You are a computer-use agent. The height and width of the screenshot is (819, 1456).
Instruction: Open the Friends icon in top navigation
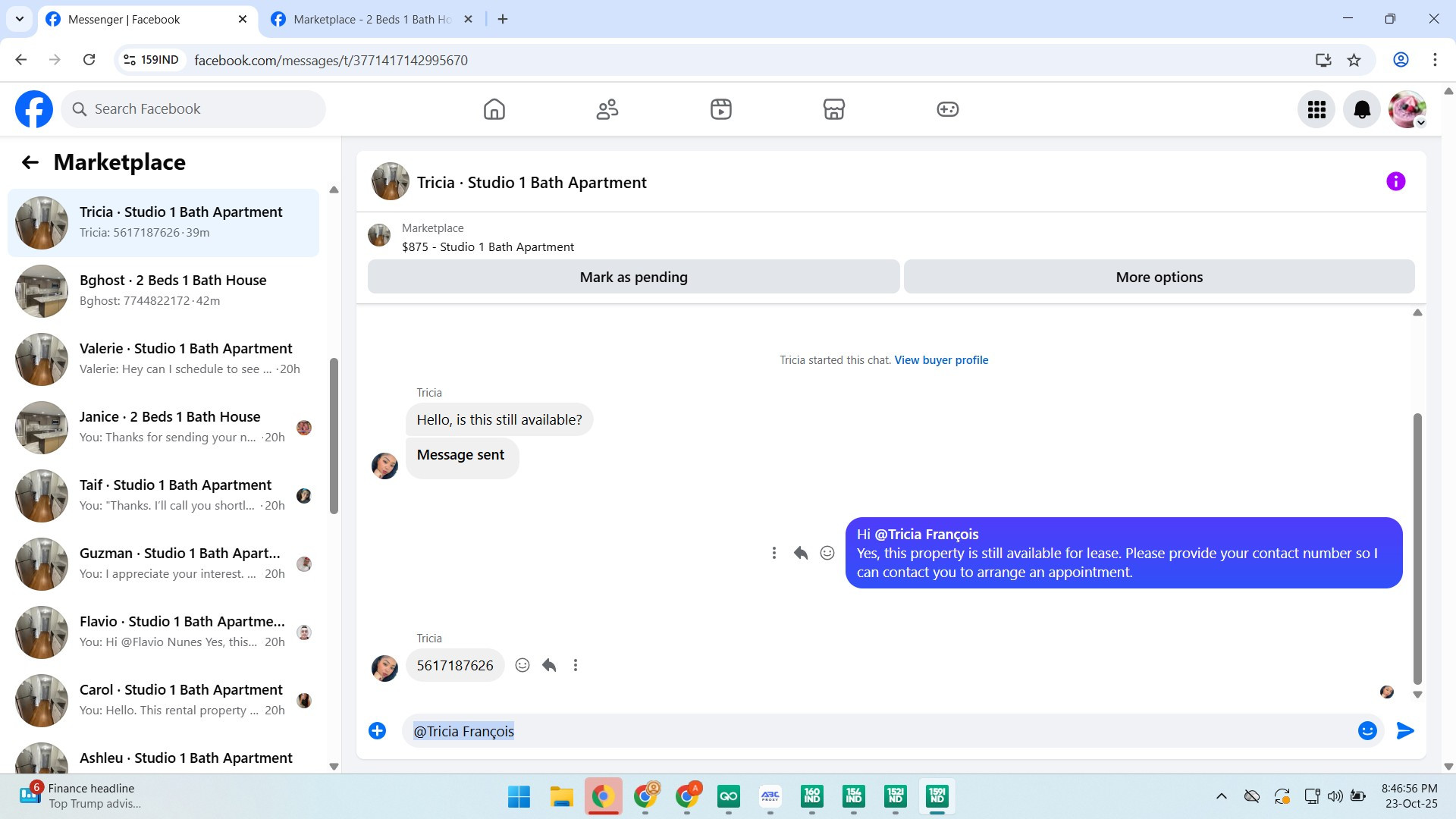tap(607, 109)
